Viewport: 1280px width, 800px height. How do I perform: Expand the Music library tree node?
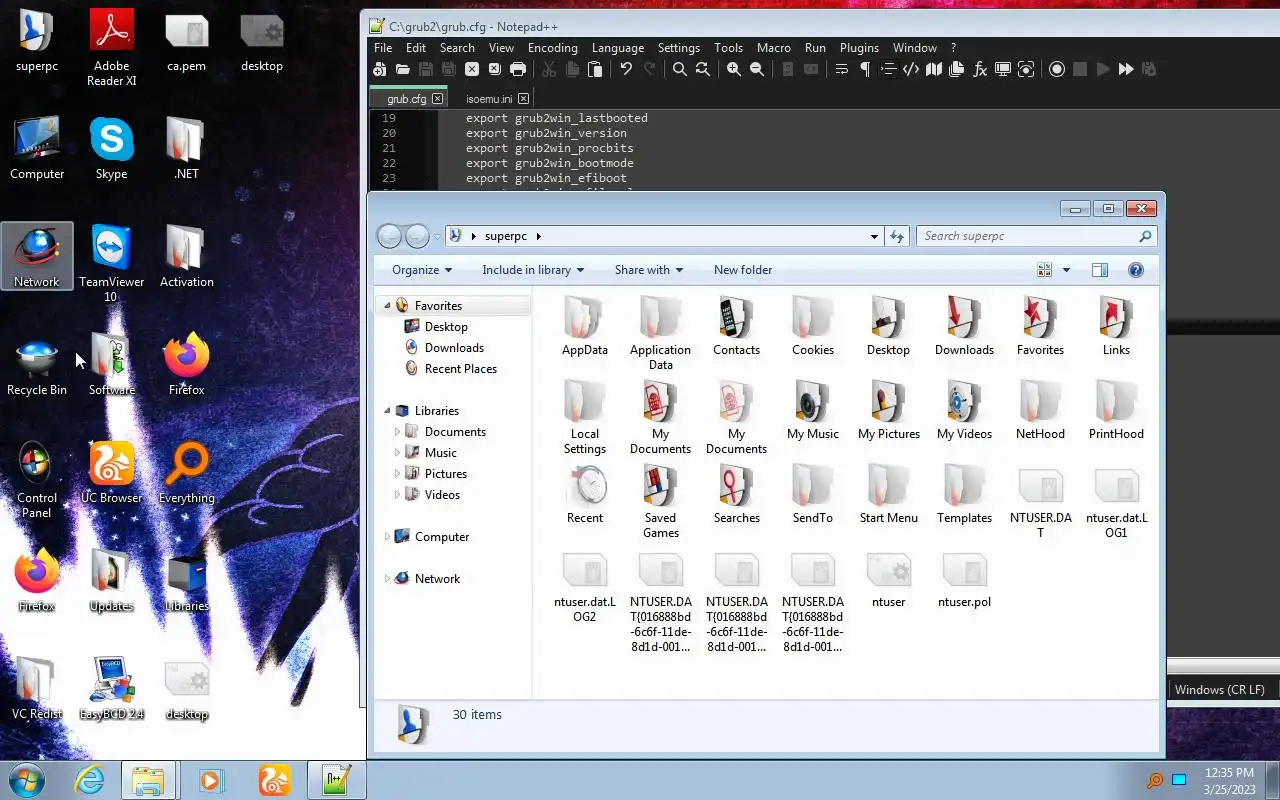pyautogui.click(x=398, y=453)
